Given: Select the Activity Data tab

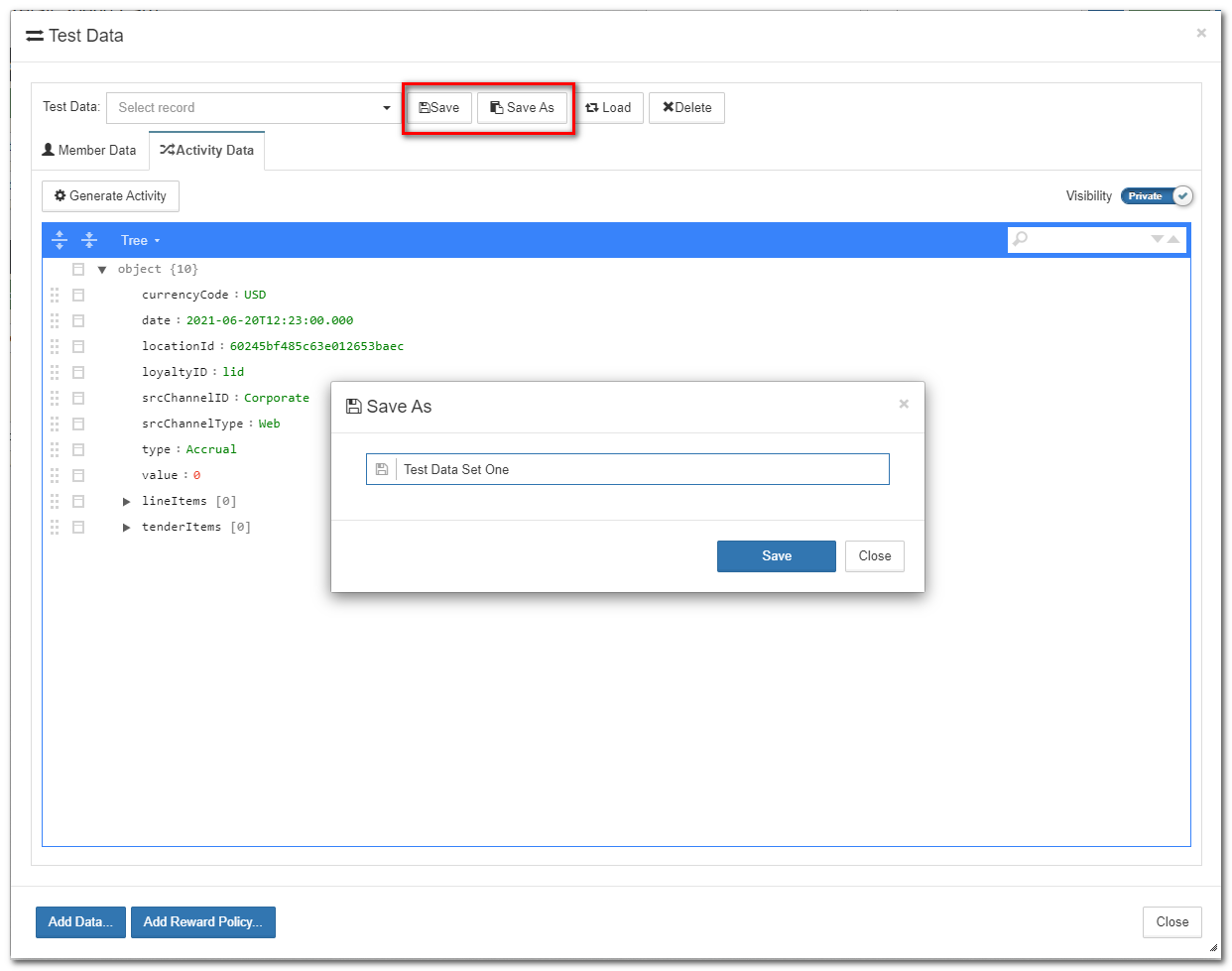Looking at the screenshot, I should pyautogui.click(x=207, y=151).
